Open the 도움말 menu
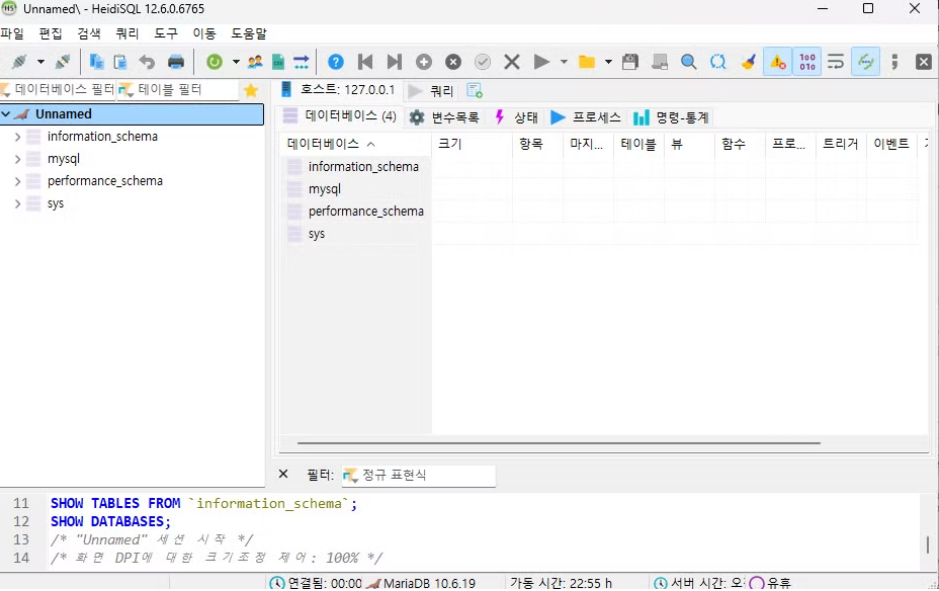939x591 pixels. [249, 34]
